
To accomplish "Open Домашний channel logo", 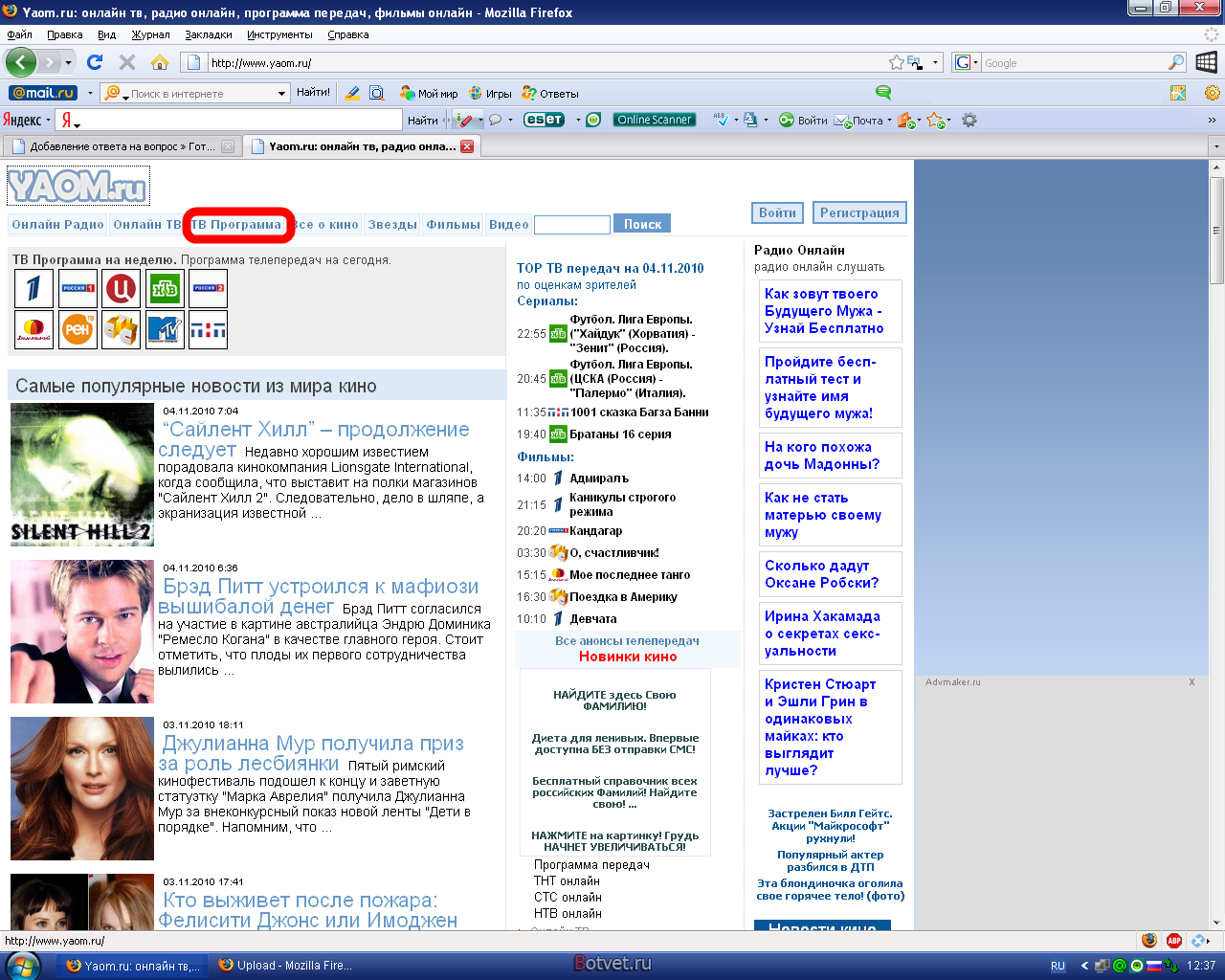I will click(33, 329).
